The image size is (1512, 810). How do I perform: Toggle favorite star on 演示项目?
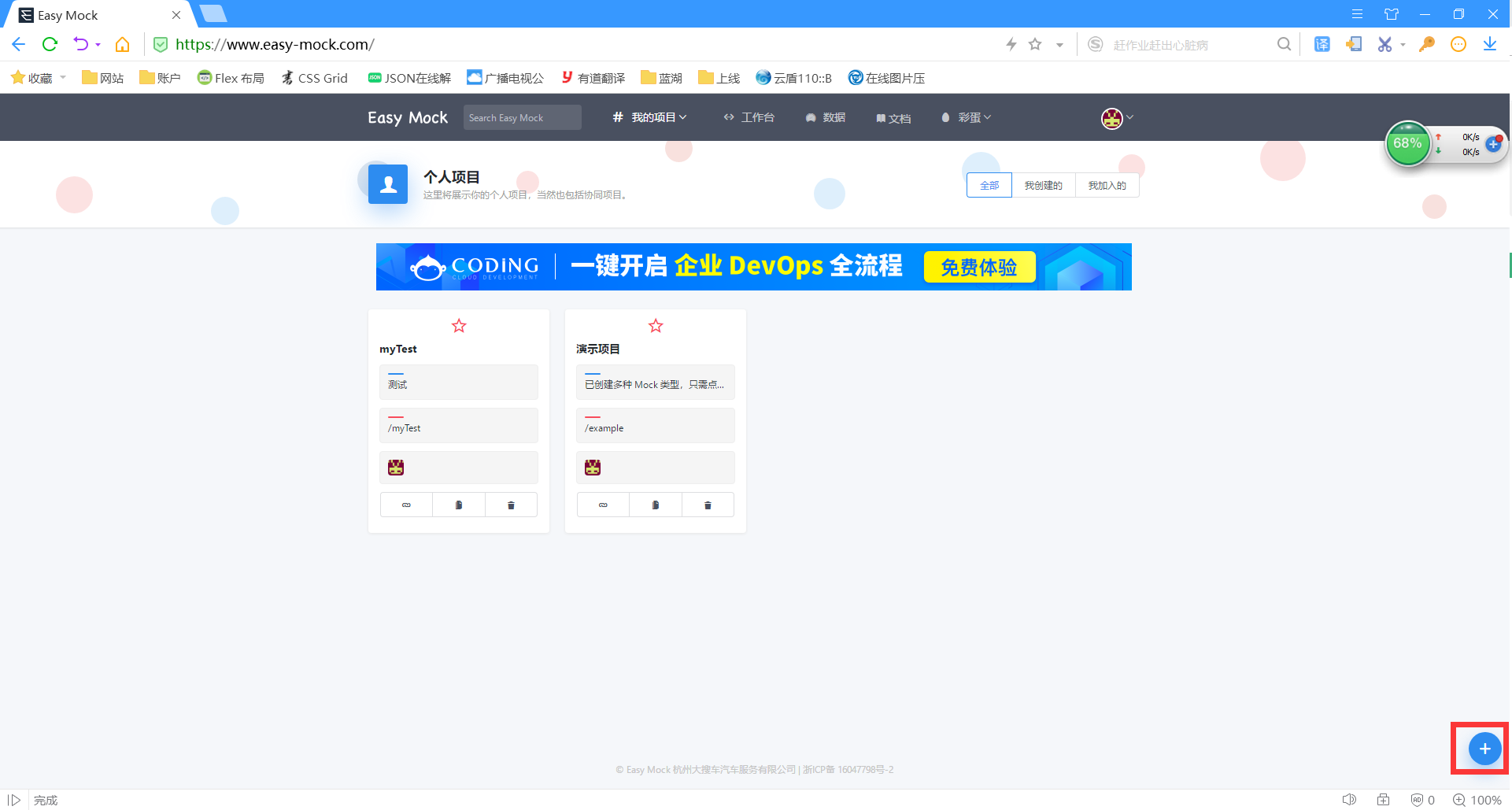coord(656,325)
